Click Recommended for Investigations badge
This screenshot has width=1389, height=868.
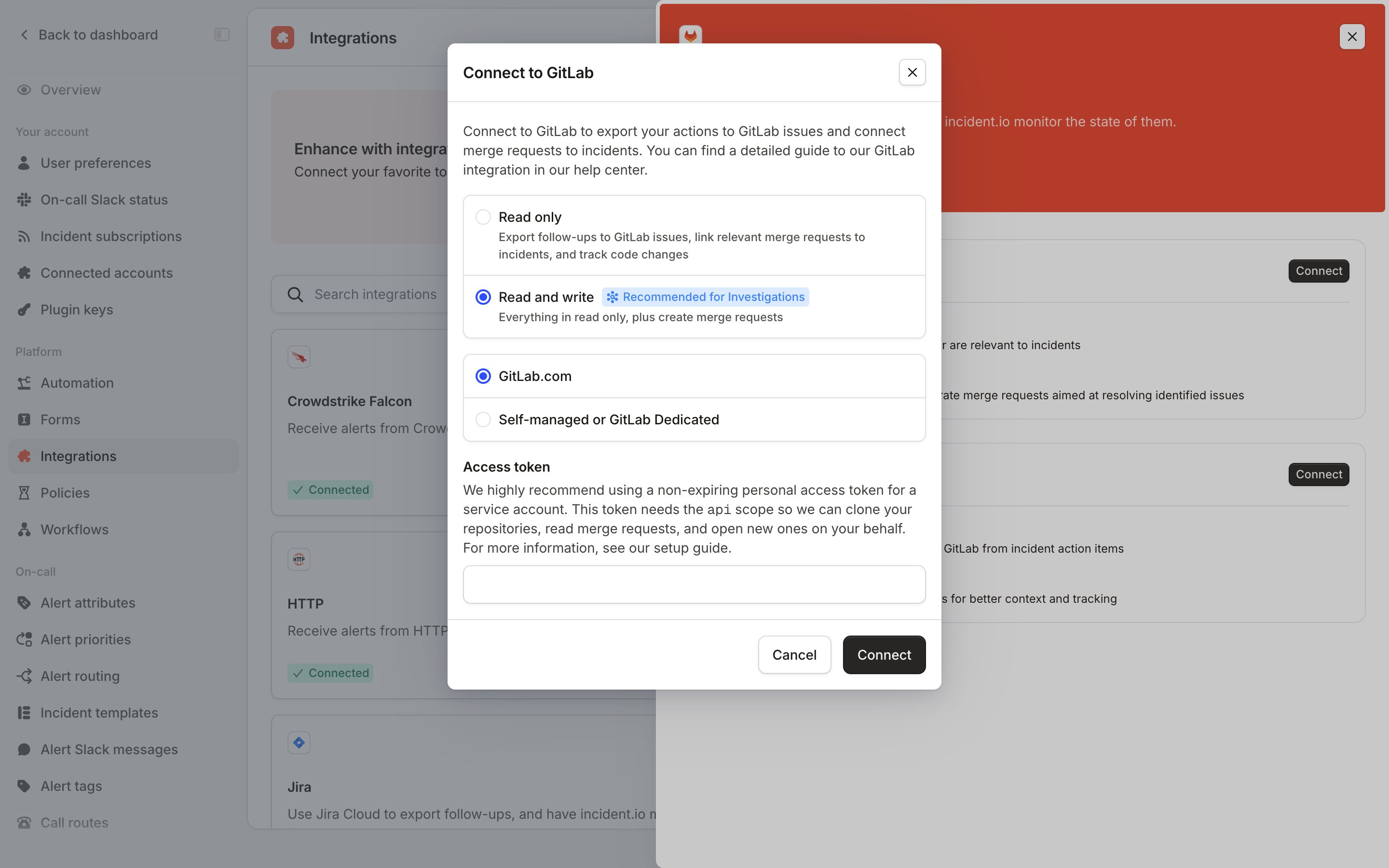[706, 297]
